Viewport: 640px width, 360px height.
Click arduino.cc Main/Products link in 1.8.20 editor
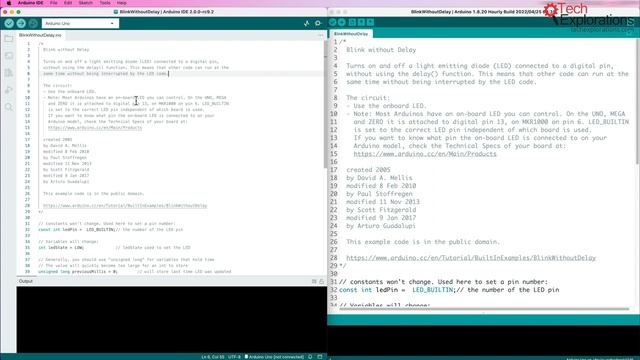click(x=425, y=154)
